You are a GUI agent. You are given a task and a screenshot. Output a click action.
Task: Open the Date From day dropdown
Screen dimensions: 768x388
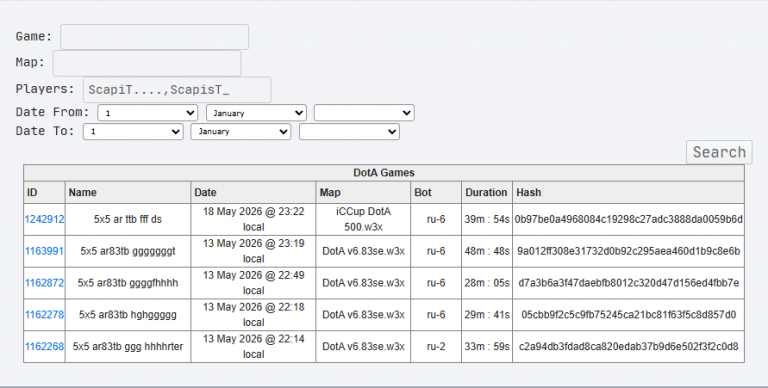click(x=147, y=113)
